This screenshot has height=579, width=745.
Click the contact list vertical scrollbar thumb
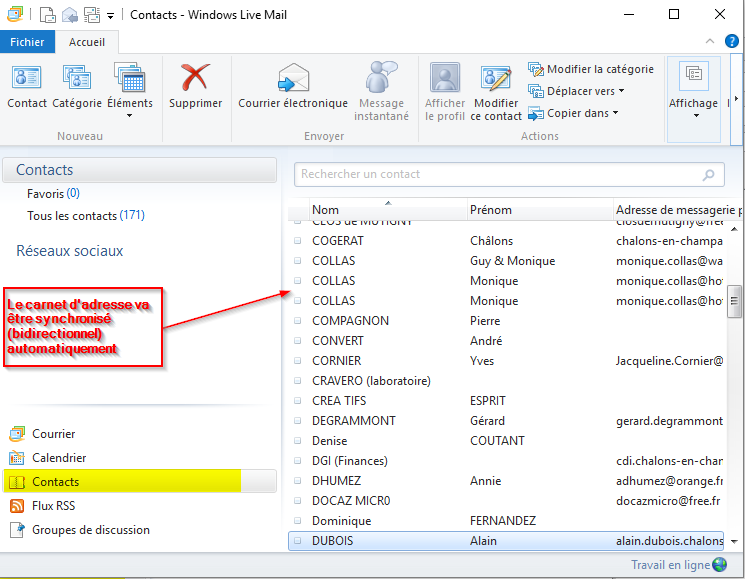[734, 301]
